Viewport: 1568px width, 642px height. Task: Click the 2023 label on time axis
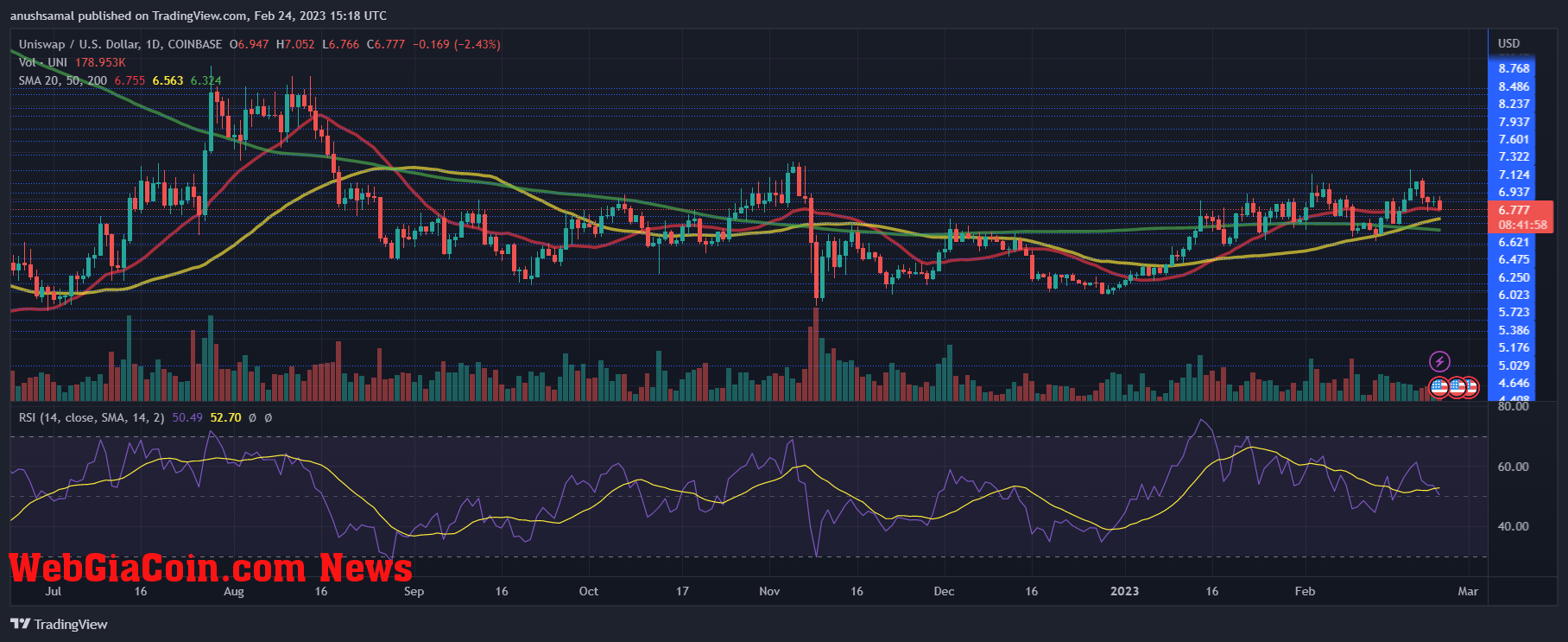coord(1124,591)
